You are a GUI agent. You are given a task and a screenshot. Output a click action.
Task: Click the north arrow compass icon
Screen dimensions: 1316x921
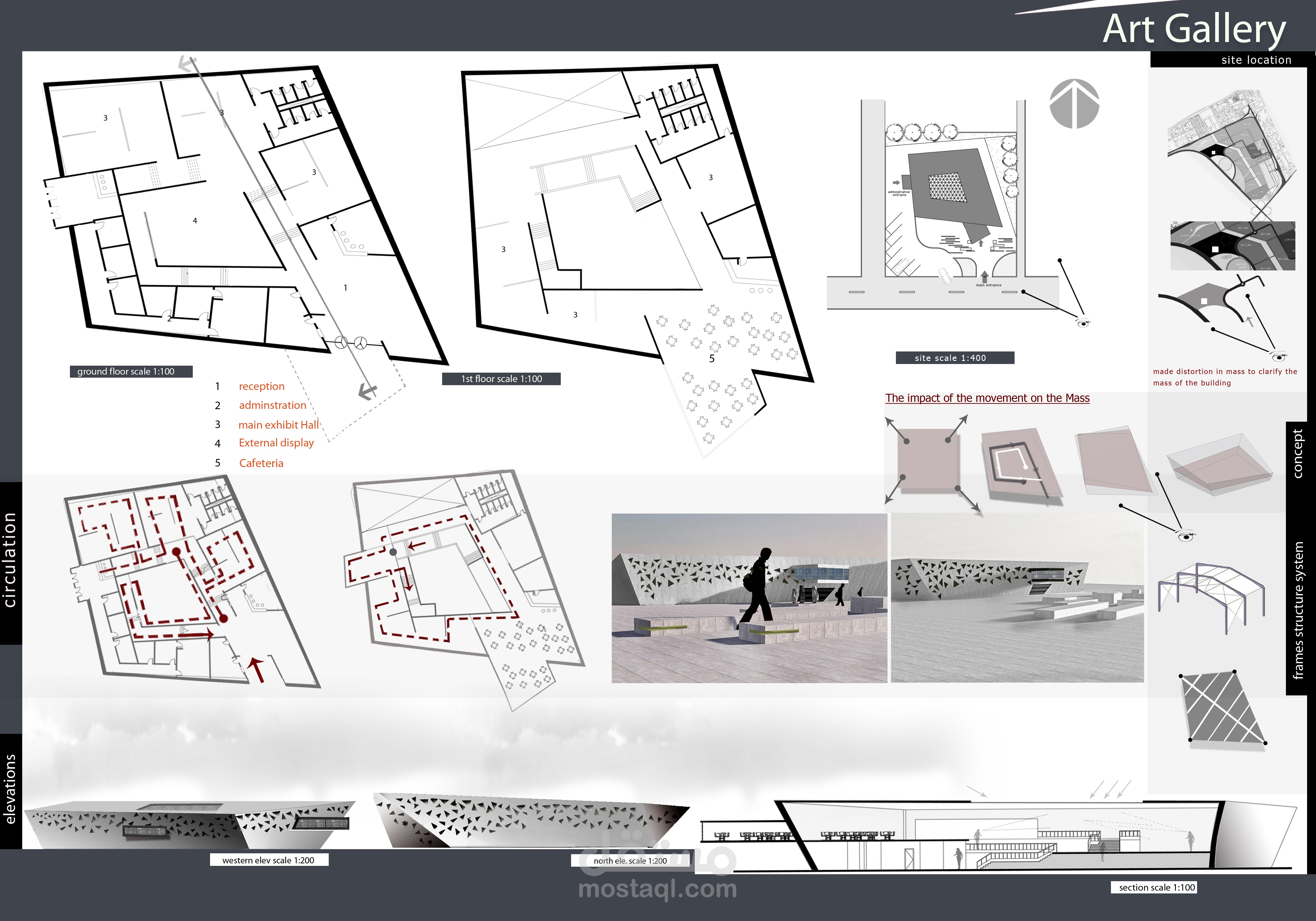point(1074,104)
